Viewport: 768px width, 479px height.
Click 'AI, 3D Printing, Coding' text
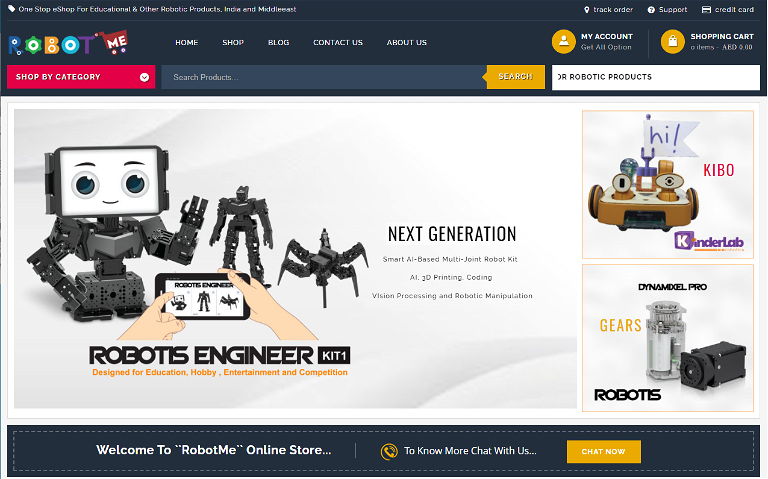point(451,278)
